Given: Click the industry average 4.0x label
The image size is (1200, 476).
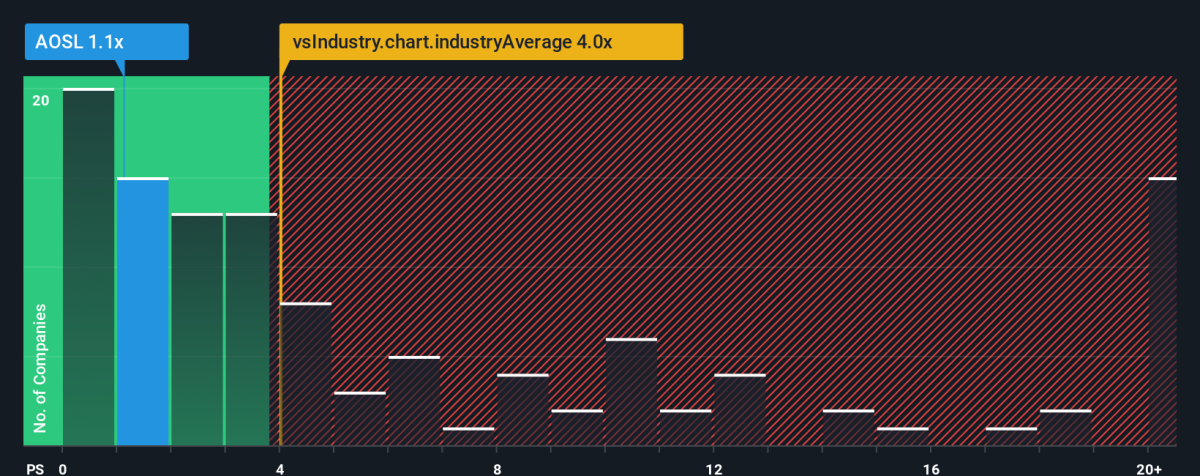Looking at the screenshot, I should coord(481,43).
